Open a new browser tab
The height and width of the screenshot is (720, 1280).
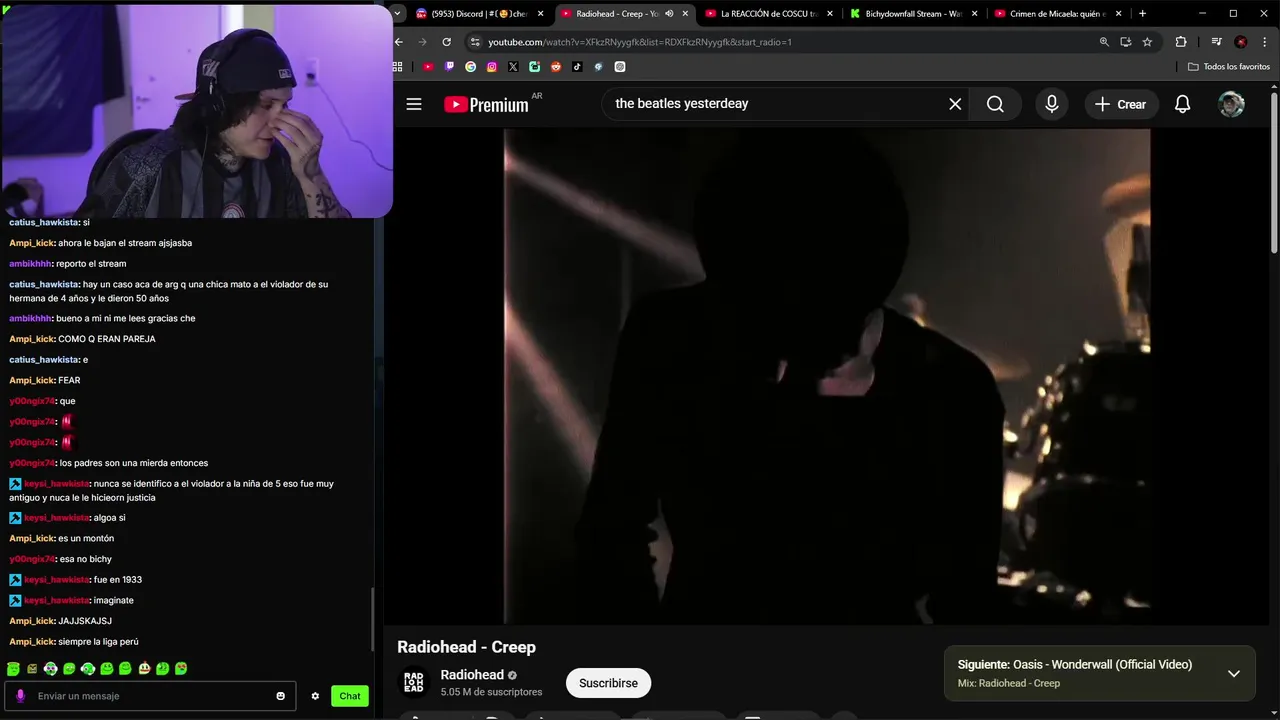tap(1142, 14)
